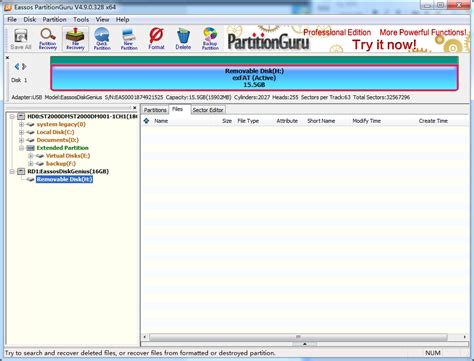Create a New Partition via toolbar
Screen dimensions: 474x361
pyautogui.click(x=129, y=39)
